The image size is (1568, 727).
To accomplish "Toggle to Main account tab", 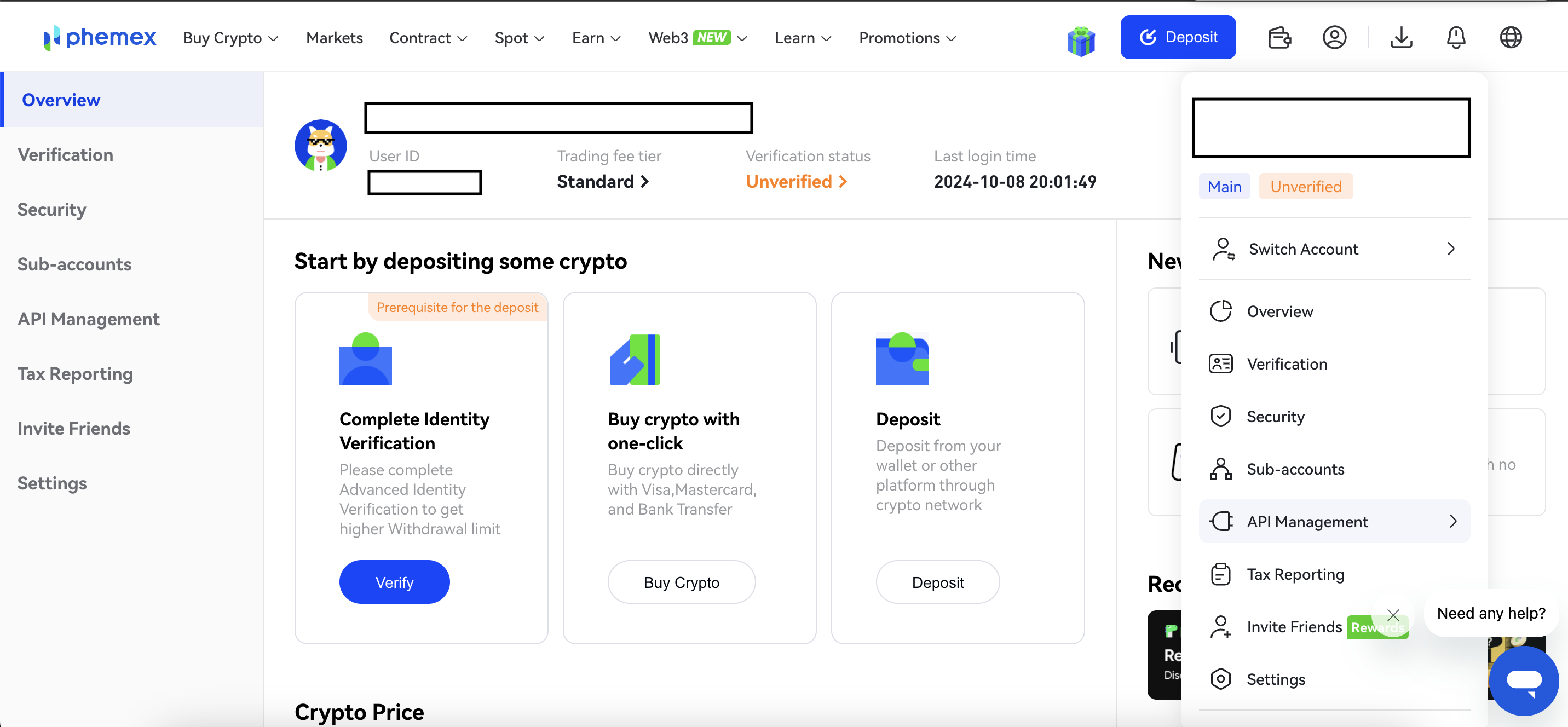I will (x=1225, y=186).
